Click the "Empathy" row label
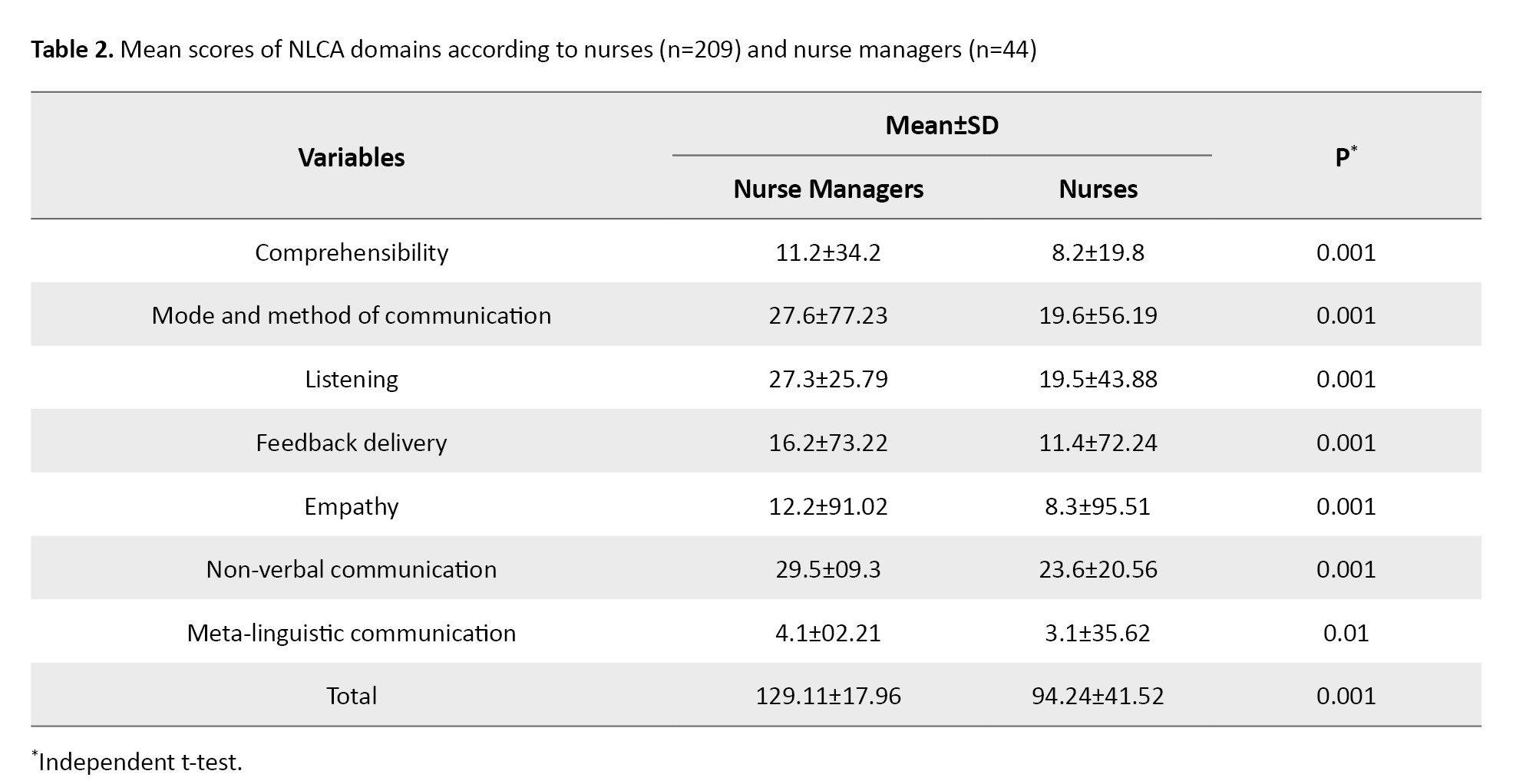1516x784 pixels. tap(351, 506)
